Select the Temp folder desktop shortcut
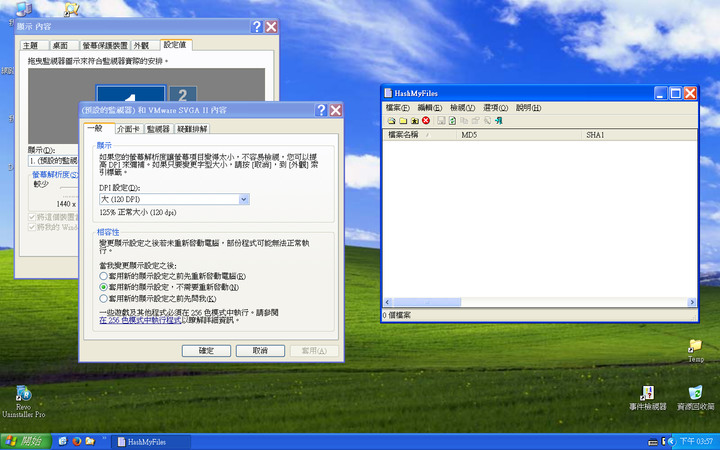This screenshot has width=720, height=450. tap(695, 351)
